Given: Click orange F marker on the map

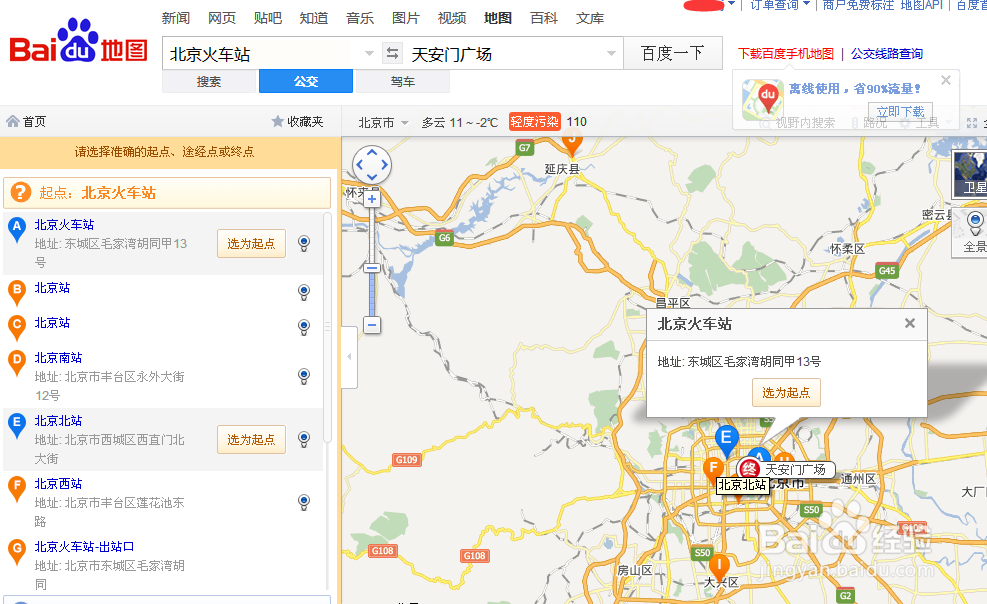Looking at the screenshot, I should coord(713,471).
